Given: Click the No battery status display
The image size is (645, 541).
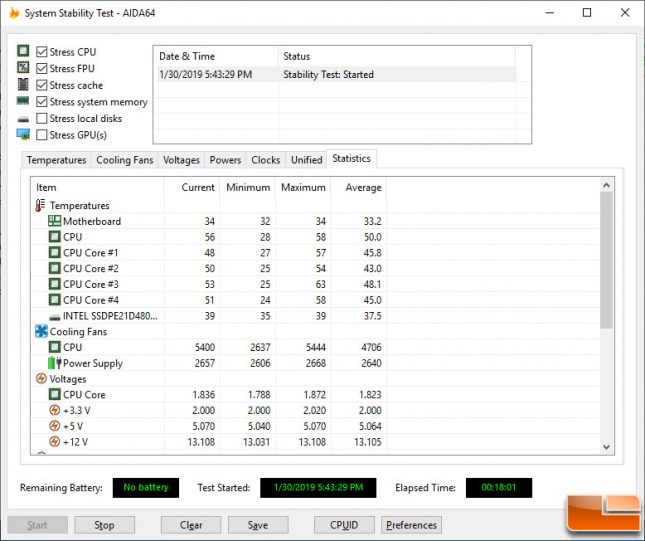Looking at the screenshot, I should click(x=146, y=488).
